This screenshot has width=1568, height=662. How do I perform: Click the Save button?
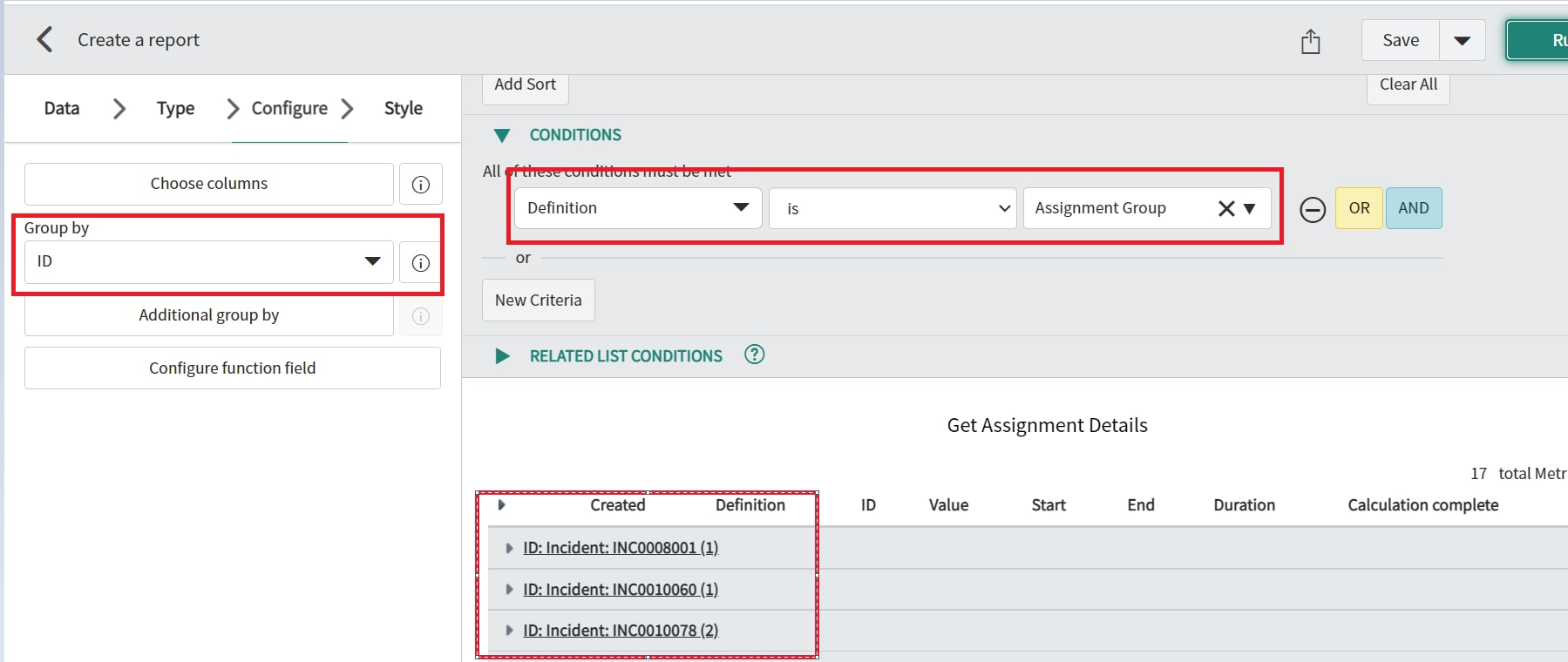point(1401,40)
